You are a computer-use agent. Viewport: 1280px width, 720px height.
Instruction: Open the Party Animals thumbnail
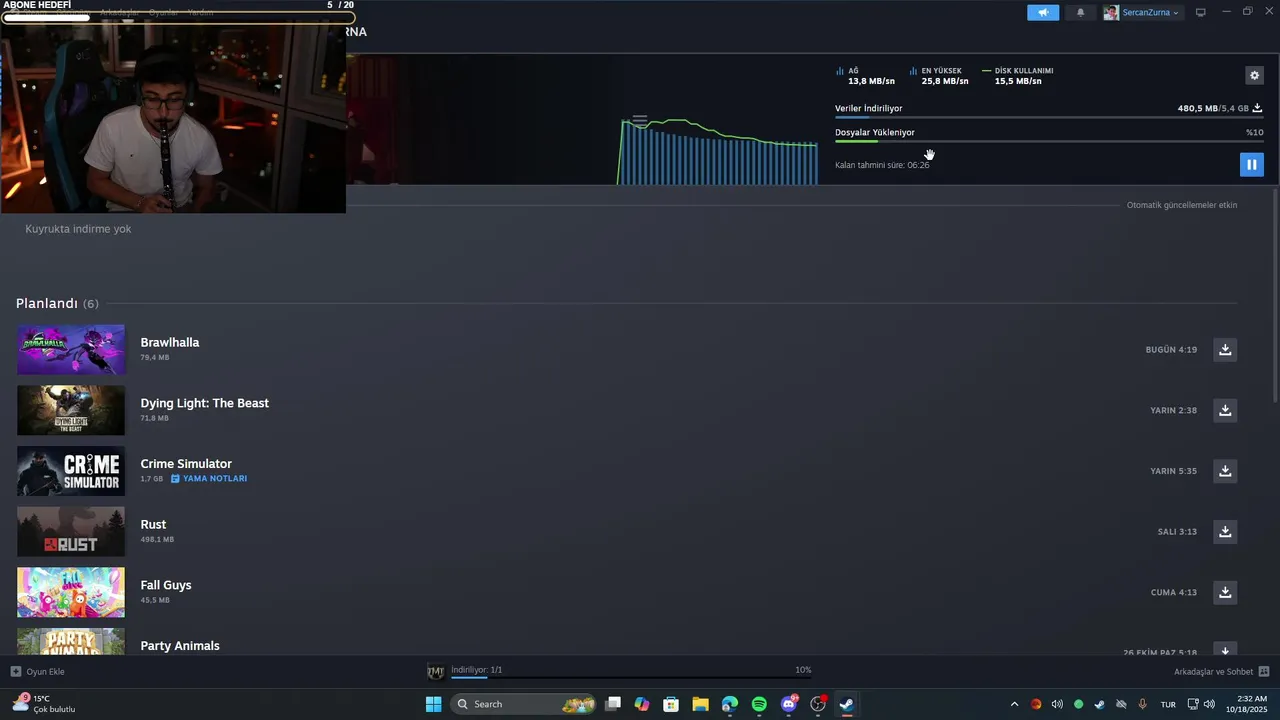(x=71, y=641)
